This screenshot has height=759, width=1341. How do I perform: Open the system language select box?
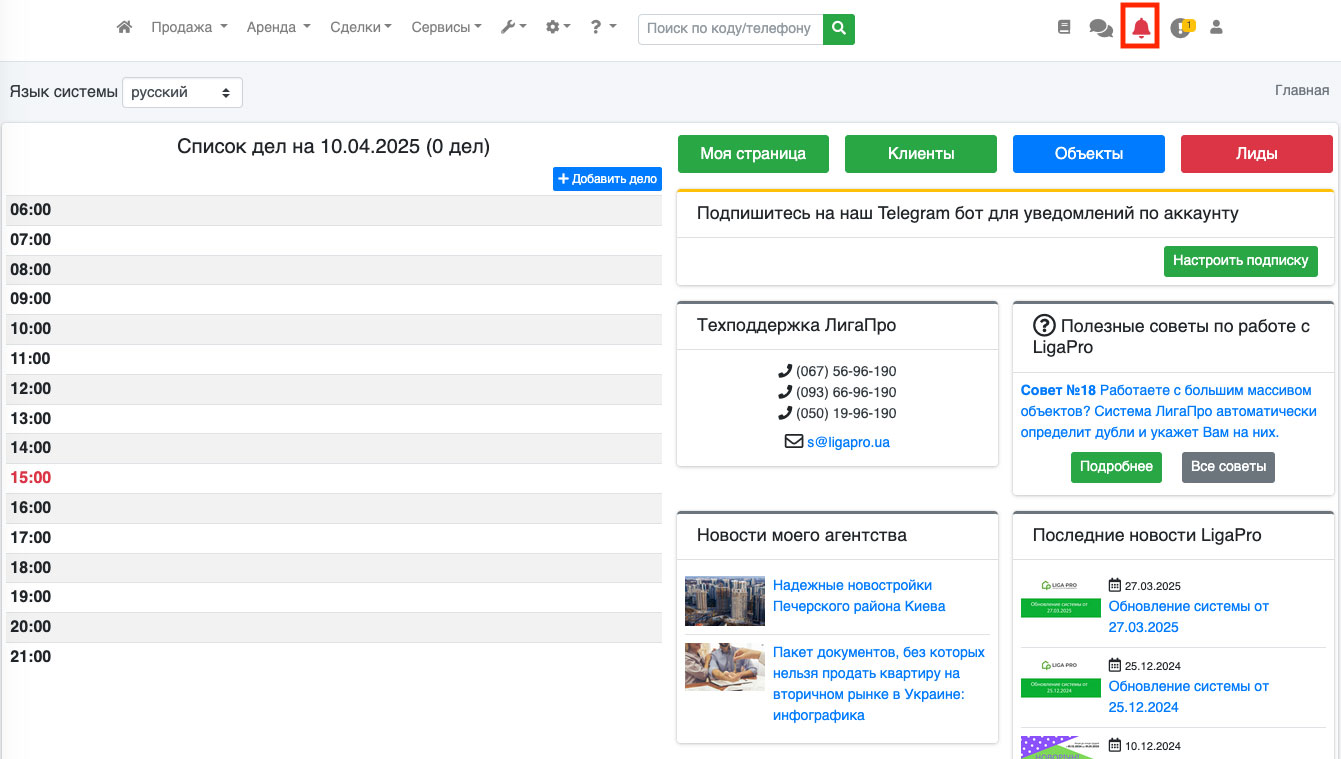tap(182, 92)
